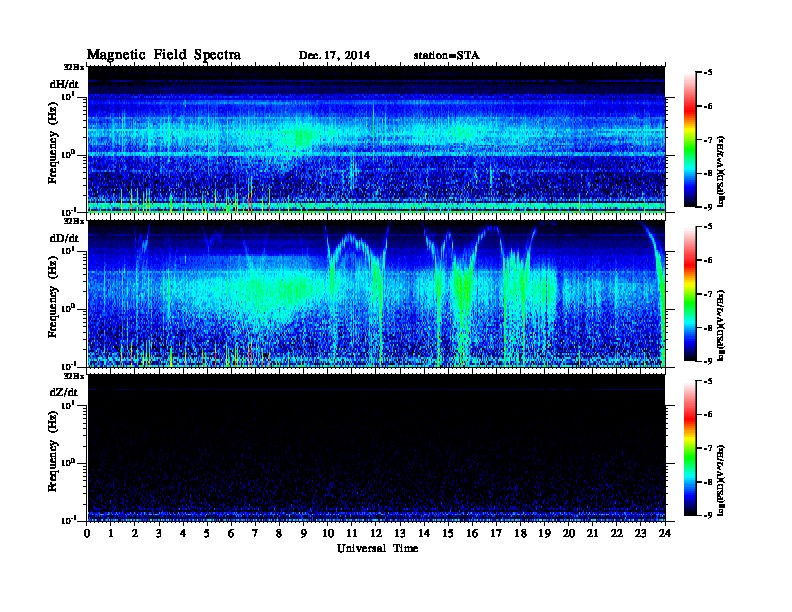The image size is (792, 612).
Task: Click the "-9" label on the dH/dt color bar
Action: click(x=708, y=207)
